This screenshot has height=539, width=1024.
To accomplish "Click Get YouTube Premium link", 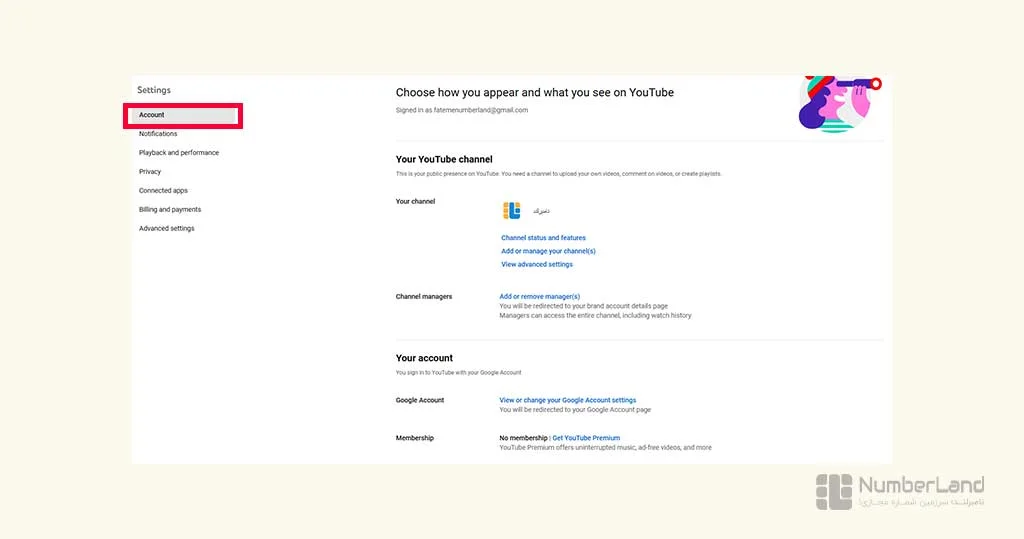I will point(586,438).
